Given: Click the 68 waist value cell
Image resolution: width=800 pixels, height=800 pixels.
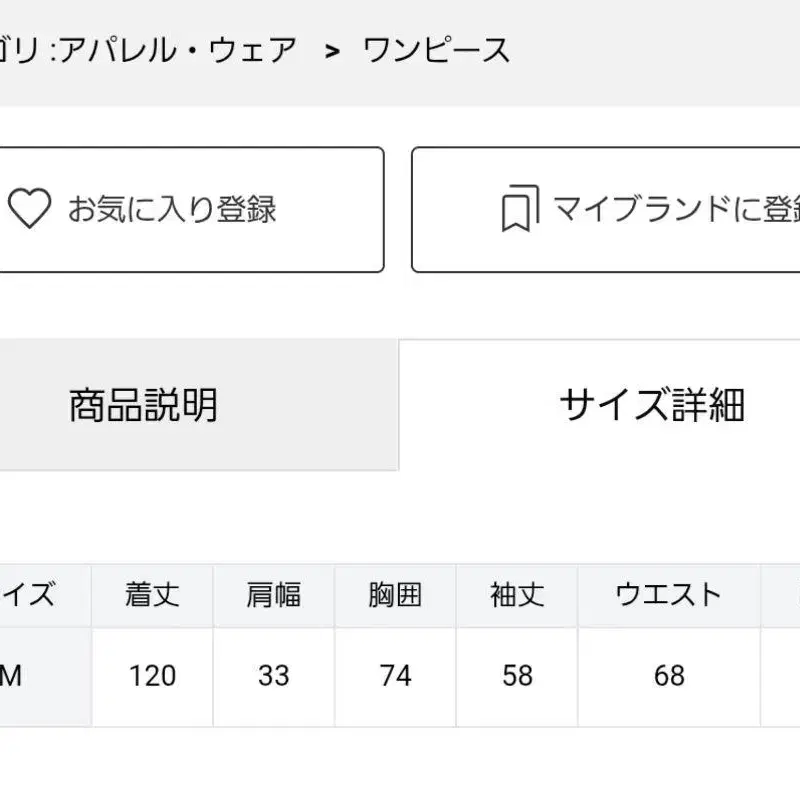Looking at the screenshot, I should click(668, 676).
